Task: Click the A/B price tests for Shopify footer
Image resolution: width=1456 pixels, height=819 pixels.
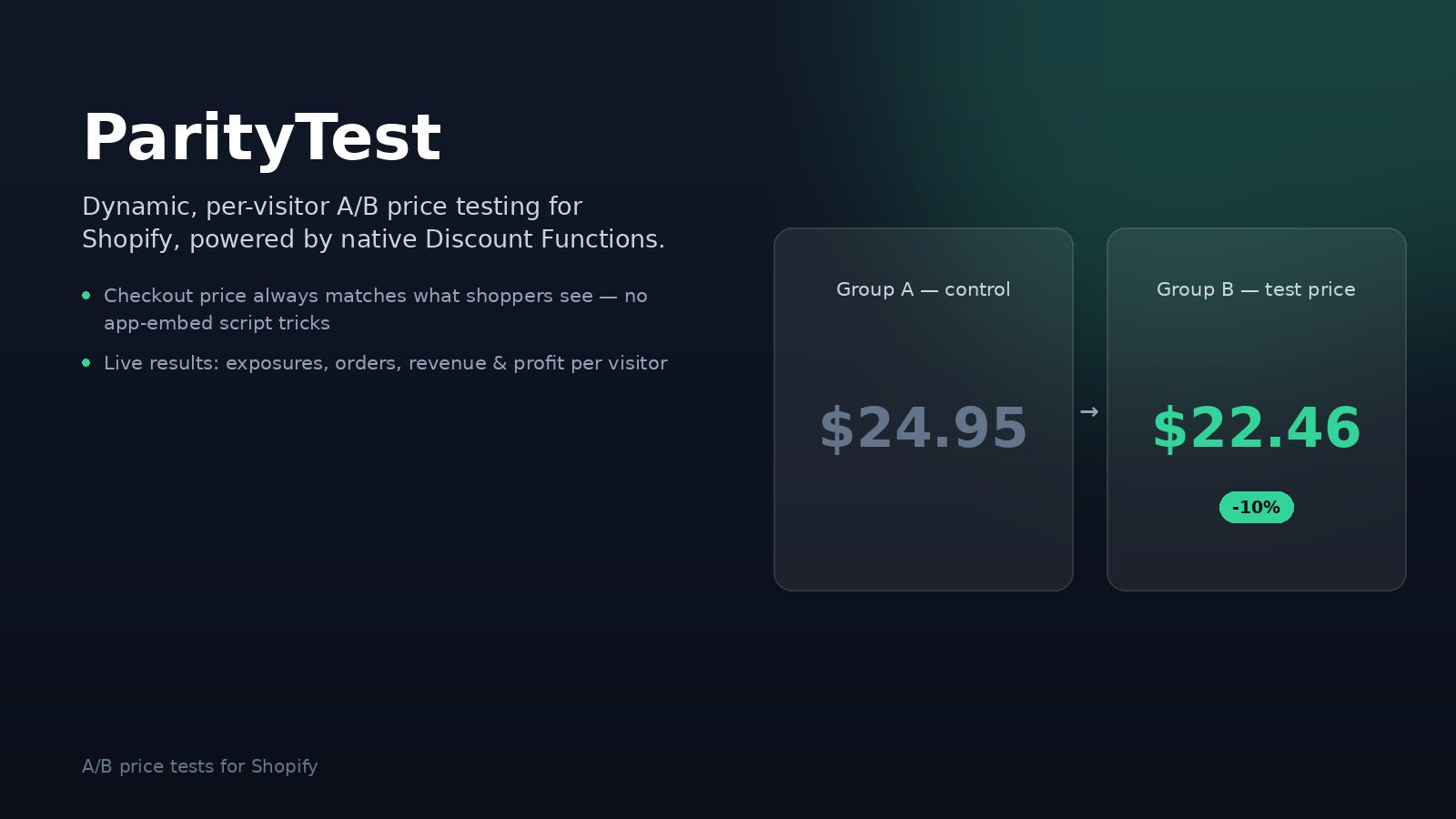Action: (200, 766)
